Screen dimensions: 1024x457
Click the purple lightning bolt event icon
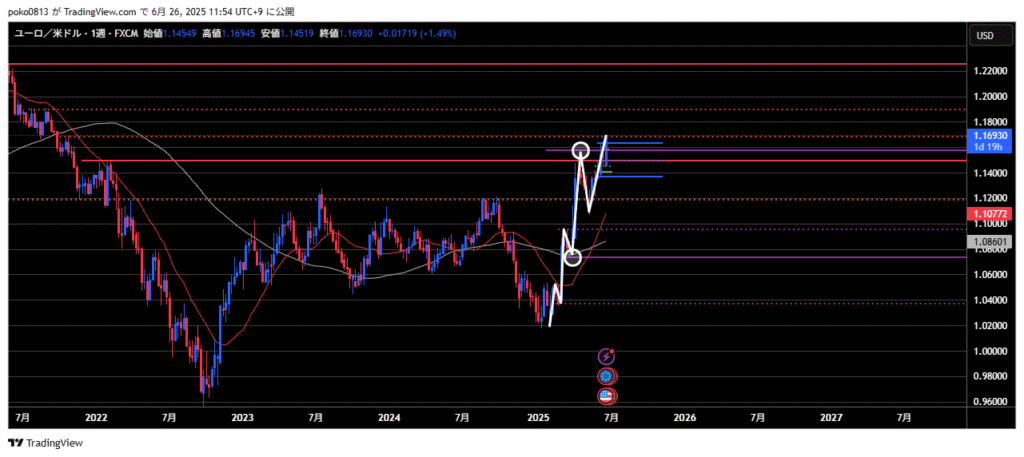pos(606,355)
